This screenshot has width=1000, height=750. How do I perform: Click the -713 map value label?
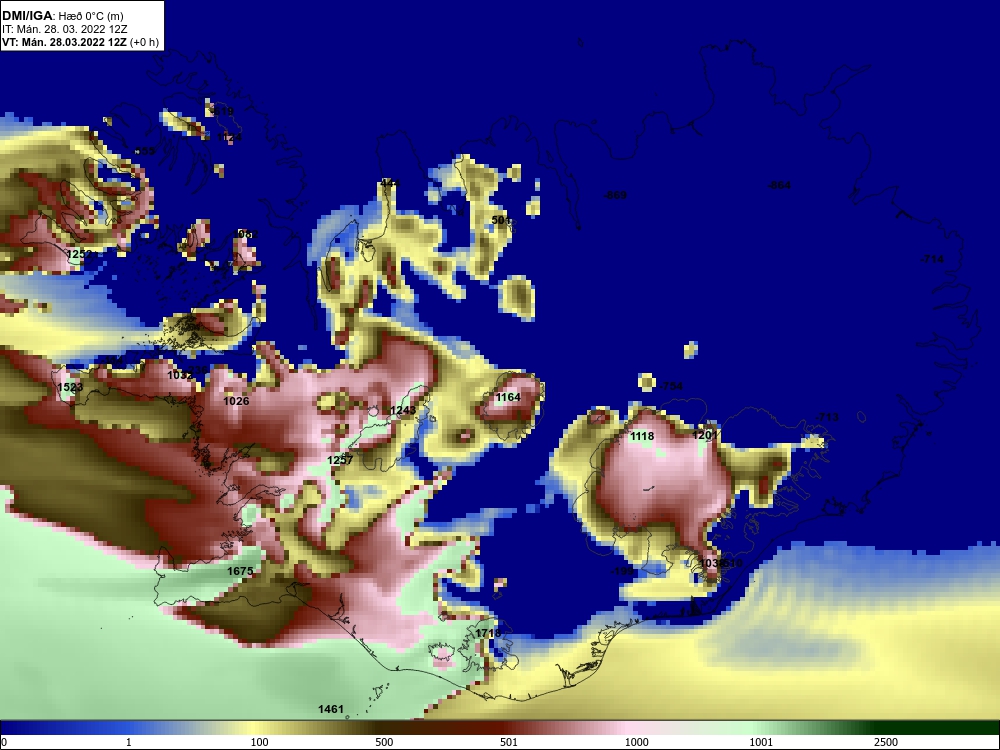pos(827,417)
